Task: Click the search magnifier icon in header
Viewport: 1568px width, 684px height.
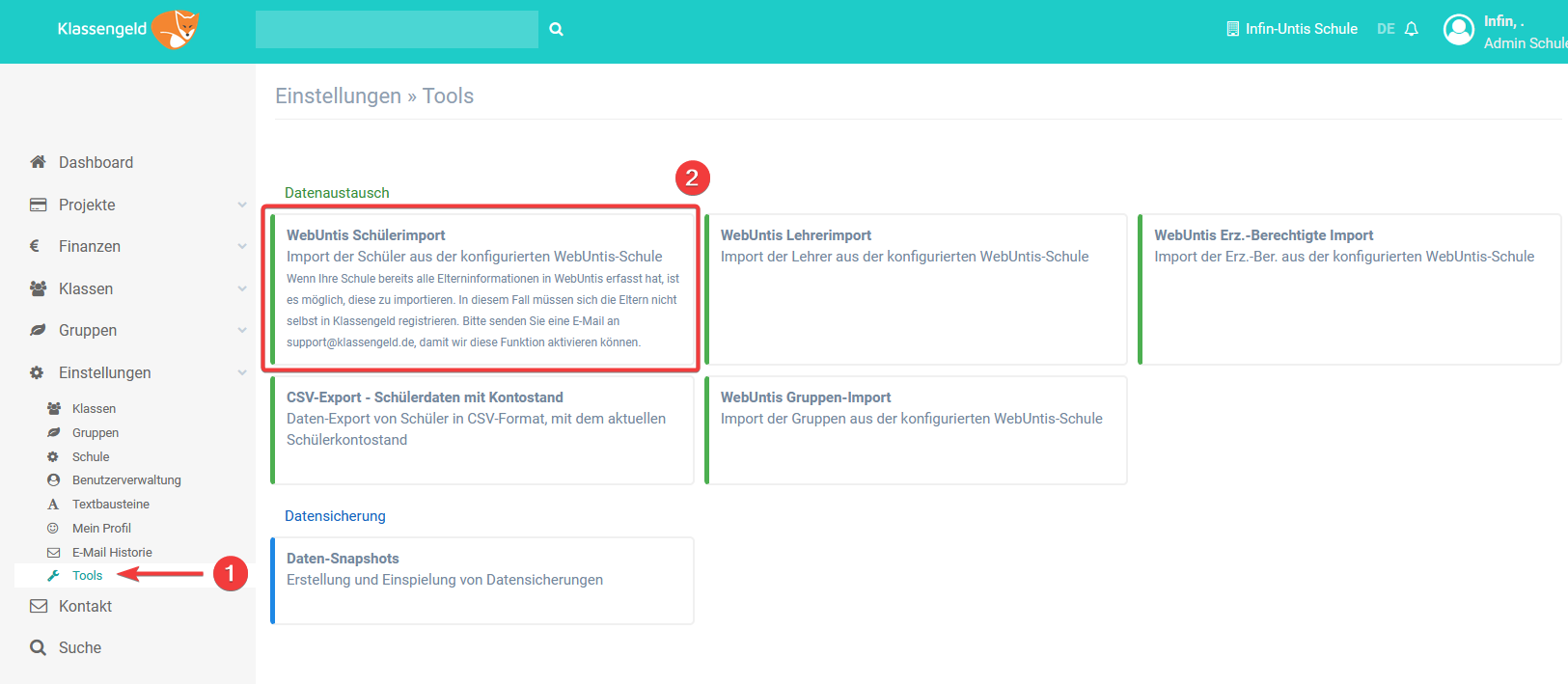Action: (x=557, y=29)
